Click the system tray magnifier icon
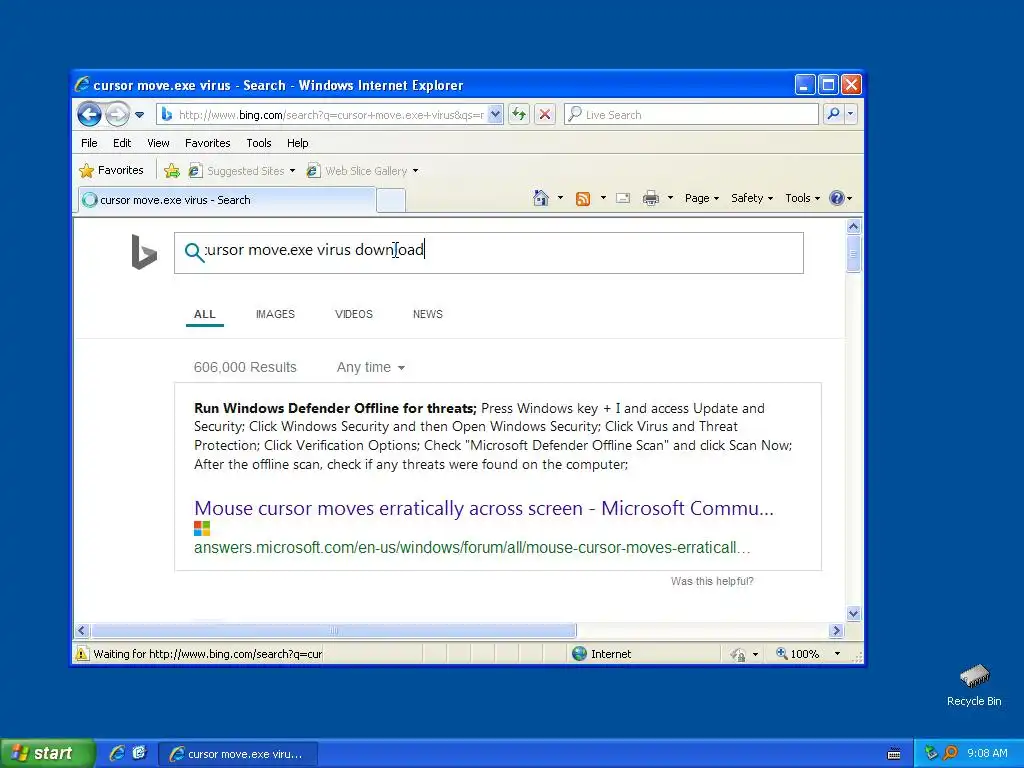Screen dimensions: 1024x768 (x=950, y=753)
